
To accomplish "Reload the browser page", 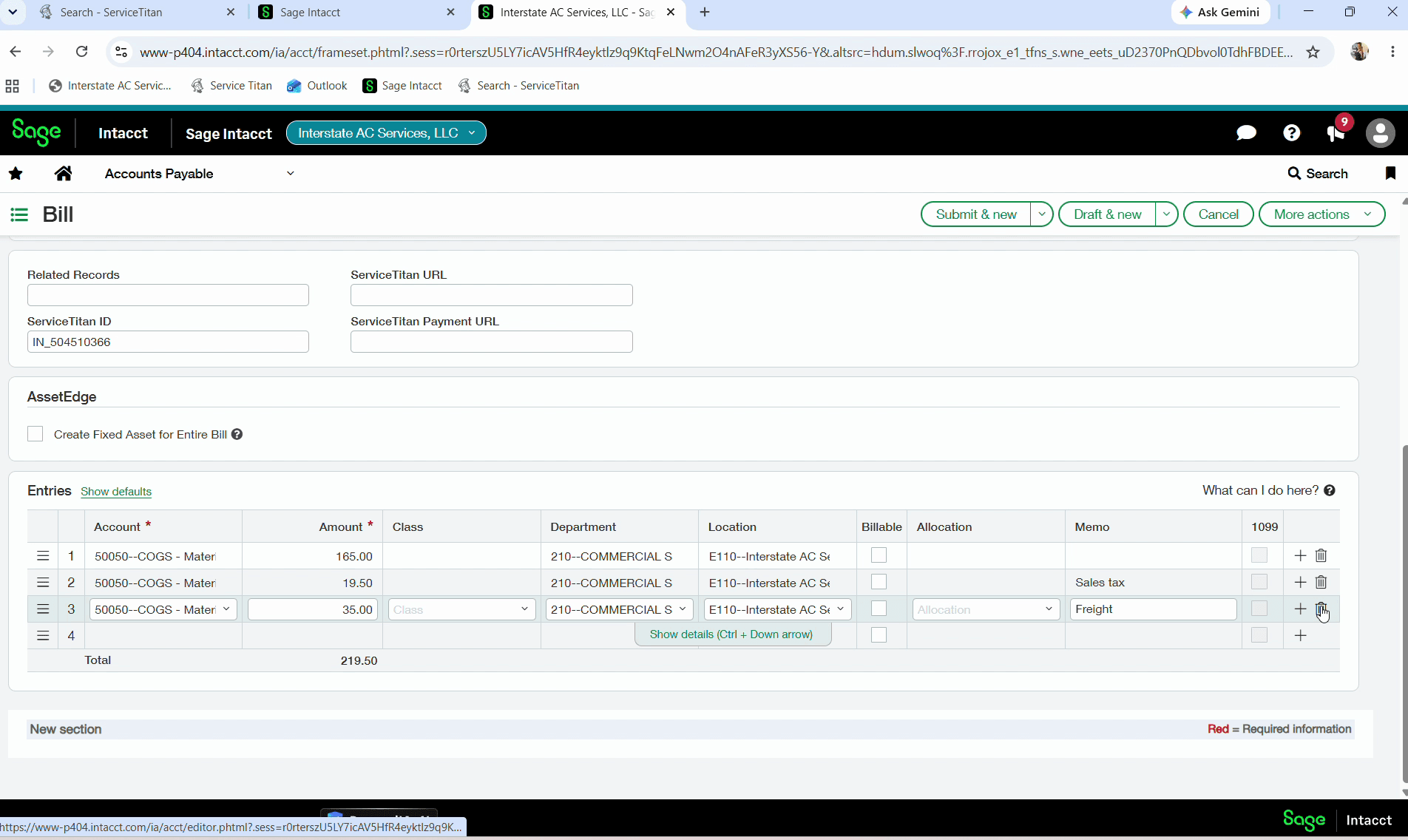I will click(x=82, y=52).
